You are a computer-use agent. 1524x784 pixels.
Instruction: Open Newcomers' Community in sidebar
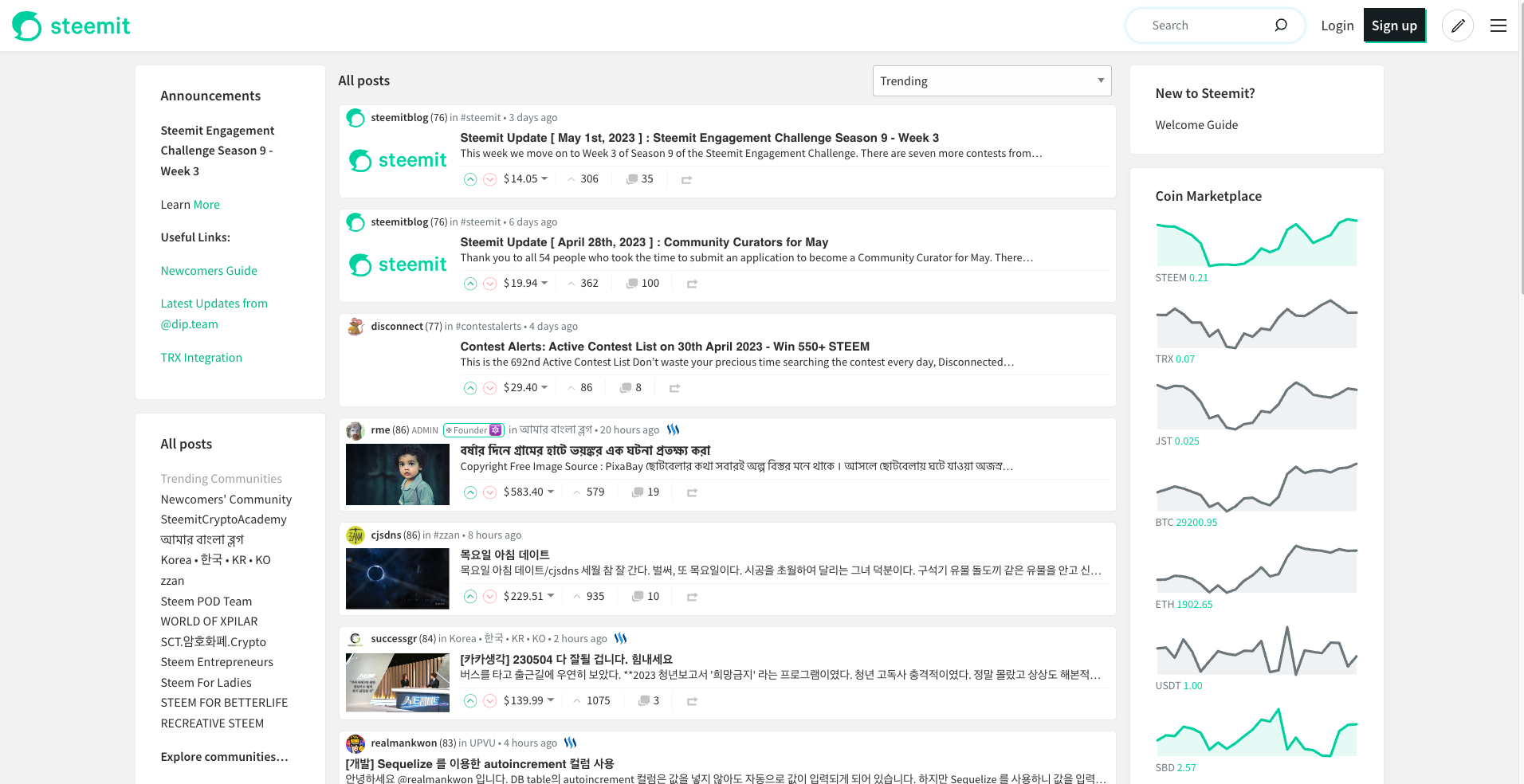226,500
